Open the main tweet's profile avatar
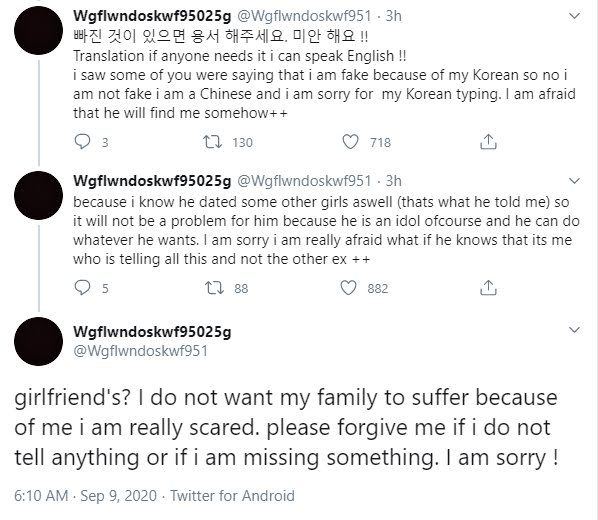Viewport: 598px width, 520px height. 39,341
